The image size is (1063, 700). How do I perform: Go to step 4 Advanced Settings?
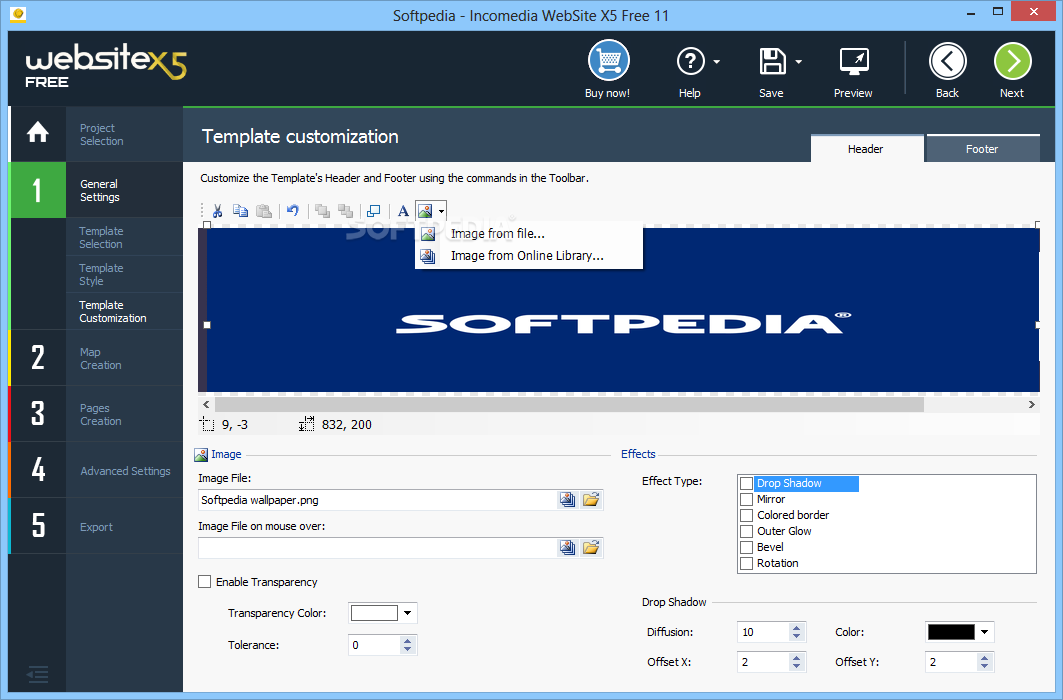tap(97, 470)
